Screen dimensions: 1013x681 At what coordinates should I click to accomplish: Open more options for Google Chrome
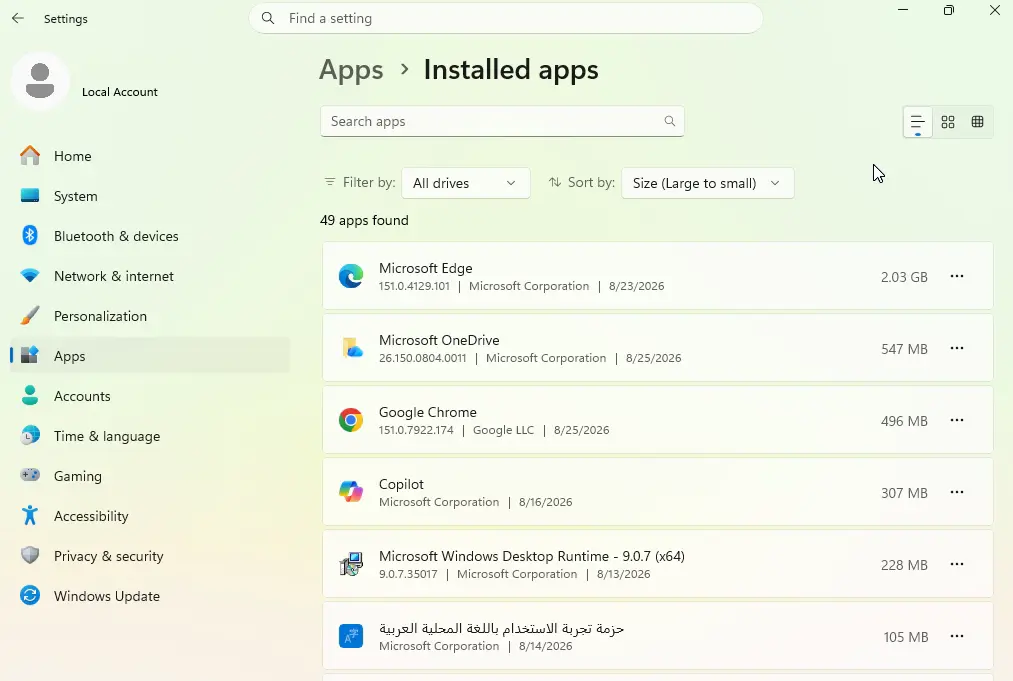point(957,421)
